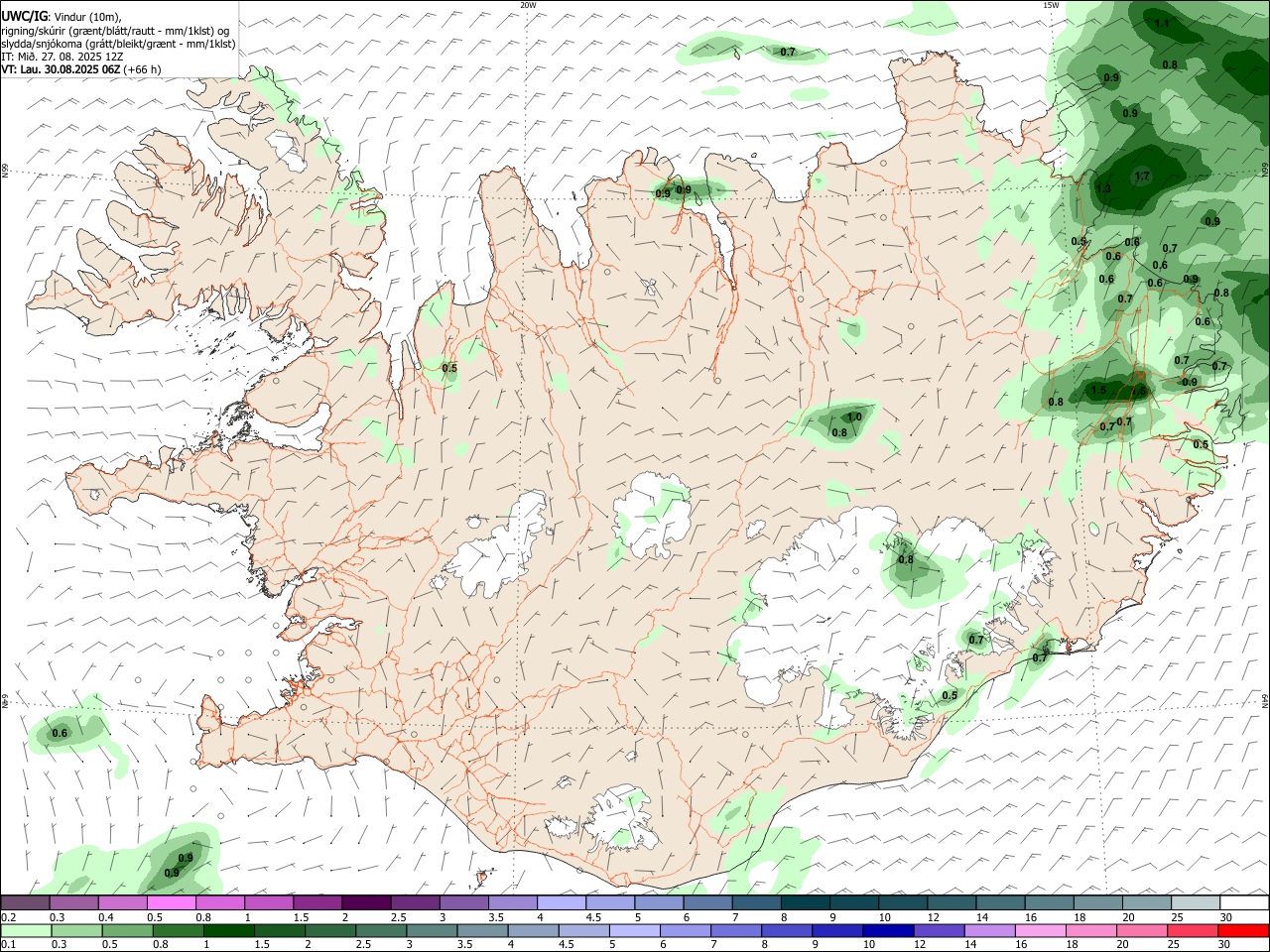Image resolution: width=1270 pixels, height=952 pixels.
Task: Select the initial time 'IT: Mið. 27. 08. 2025 12Z'
Action: pos(63,57)
